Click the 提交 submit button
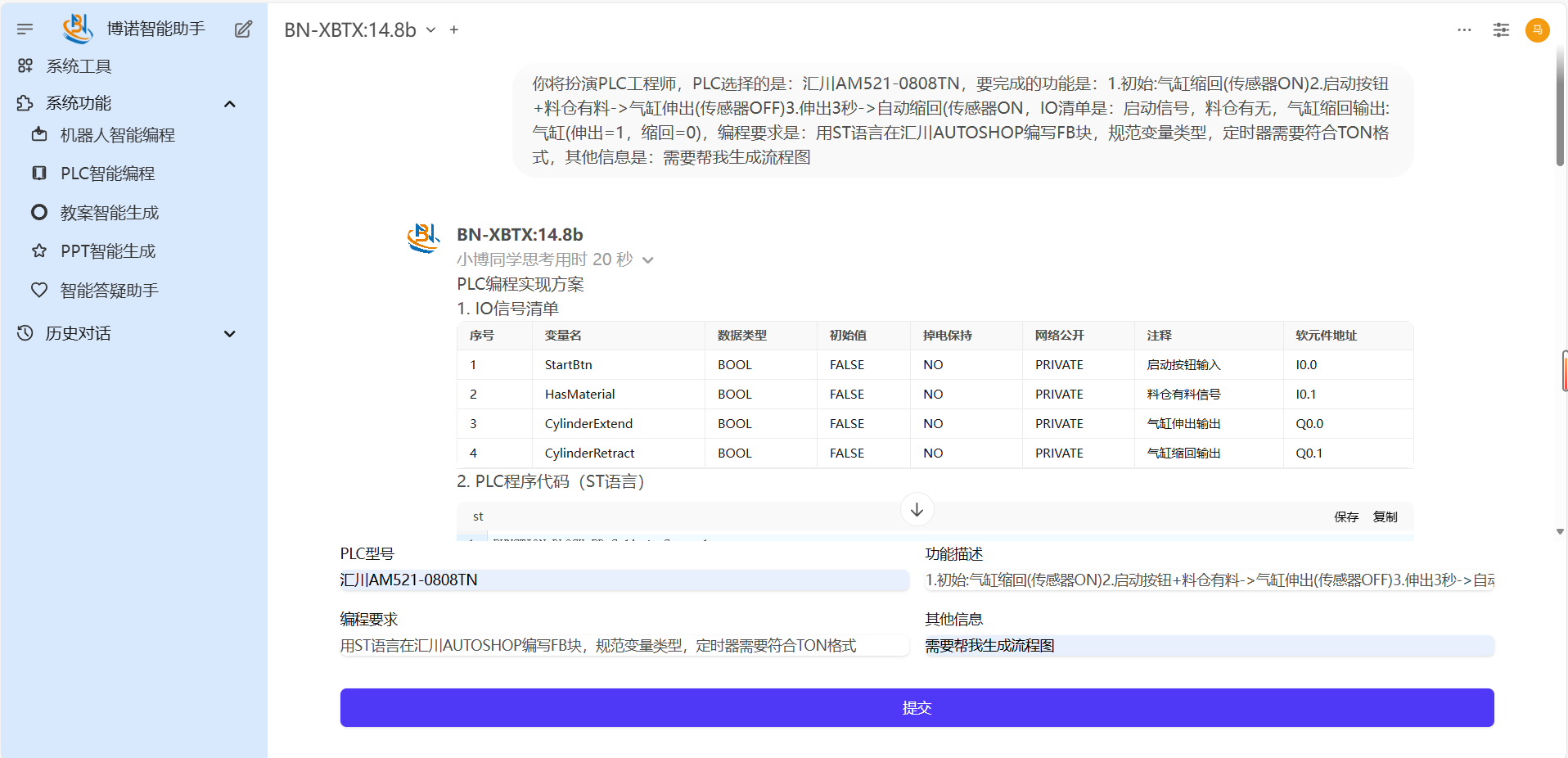The image size is (1568, 758). click(x=917, y=707)
